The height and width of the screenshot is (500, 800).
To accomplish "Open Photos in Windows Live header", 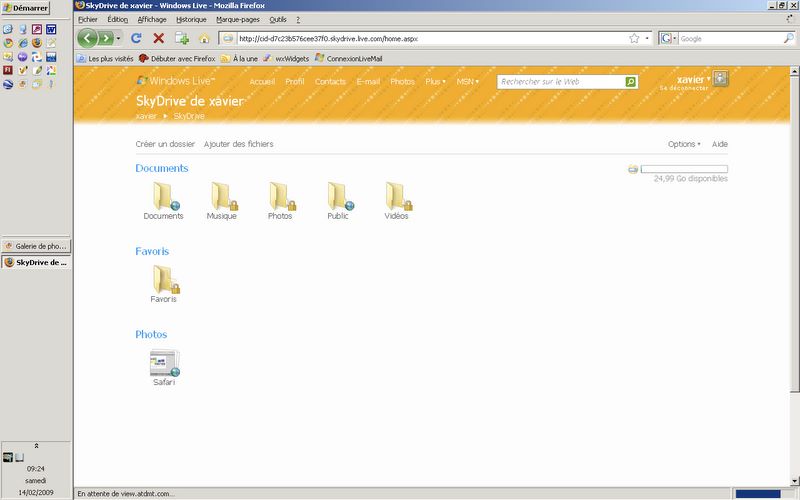I will coord(403,82).
